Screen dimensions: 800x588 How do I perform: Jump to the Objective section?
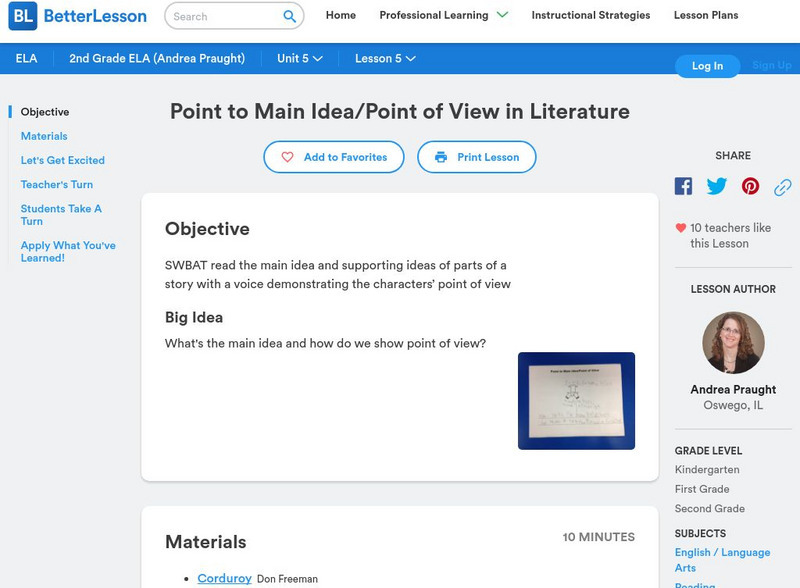point(45,112)
